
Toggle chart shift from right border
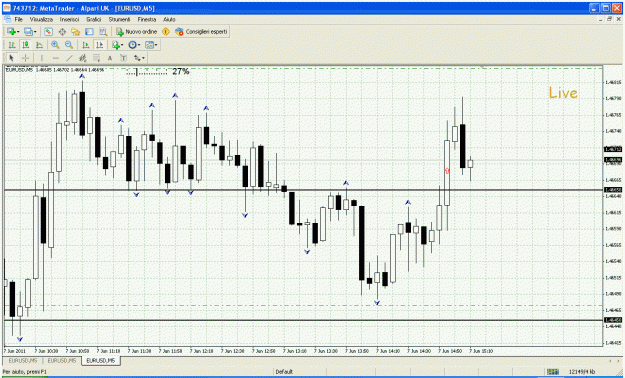pos(99,45)
